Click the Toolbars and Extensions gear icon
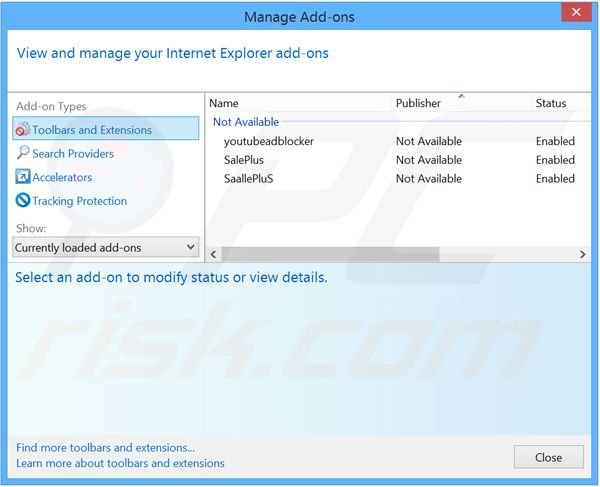Screen dimensions: 600x487 22,130
